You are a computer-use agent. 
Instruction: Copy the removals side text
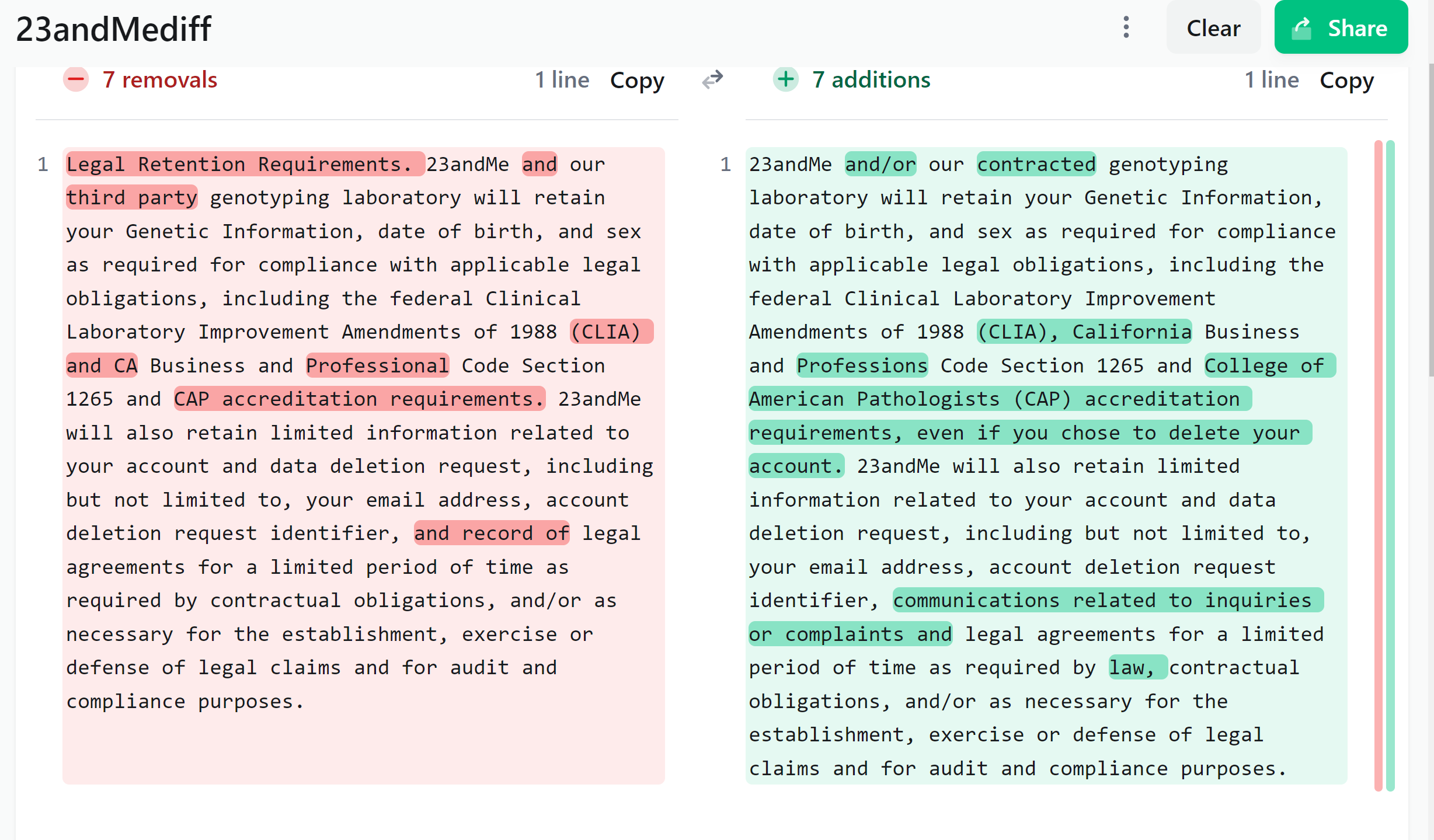[637, 80]
